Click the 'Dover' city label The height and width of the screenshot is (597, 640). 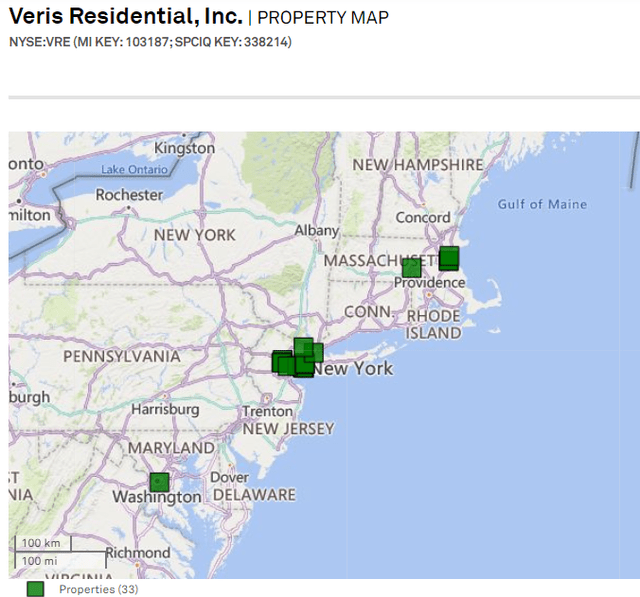[229, 477]
